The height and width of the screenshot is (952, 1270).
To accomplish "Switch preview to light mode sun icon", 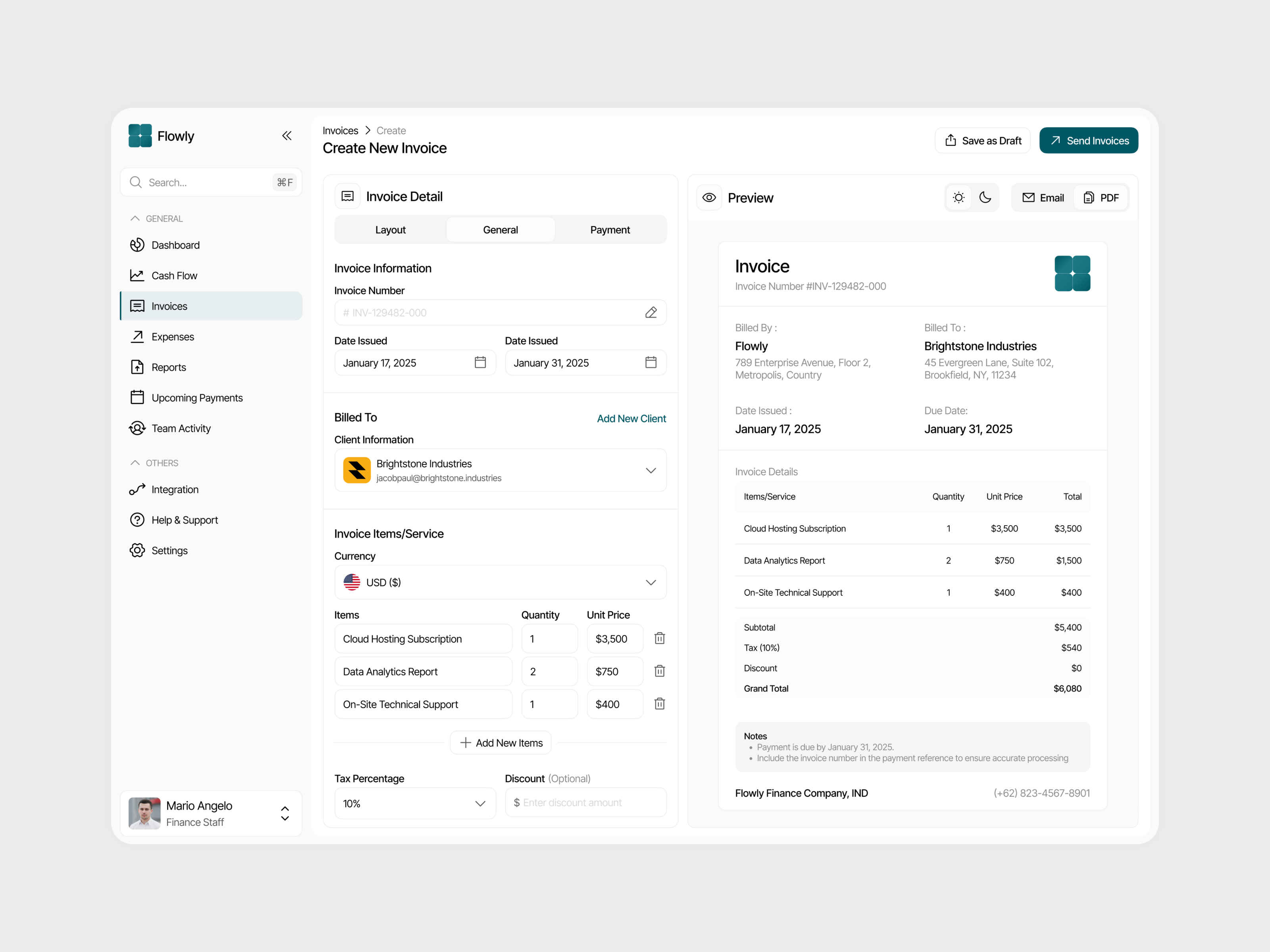I will pos(958,198).
